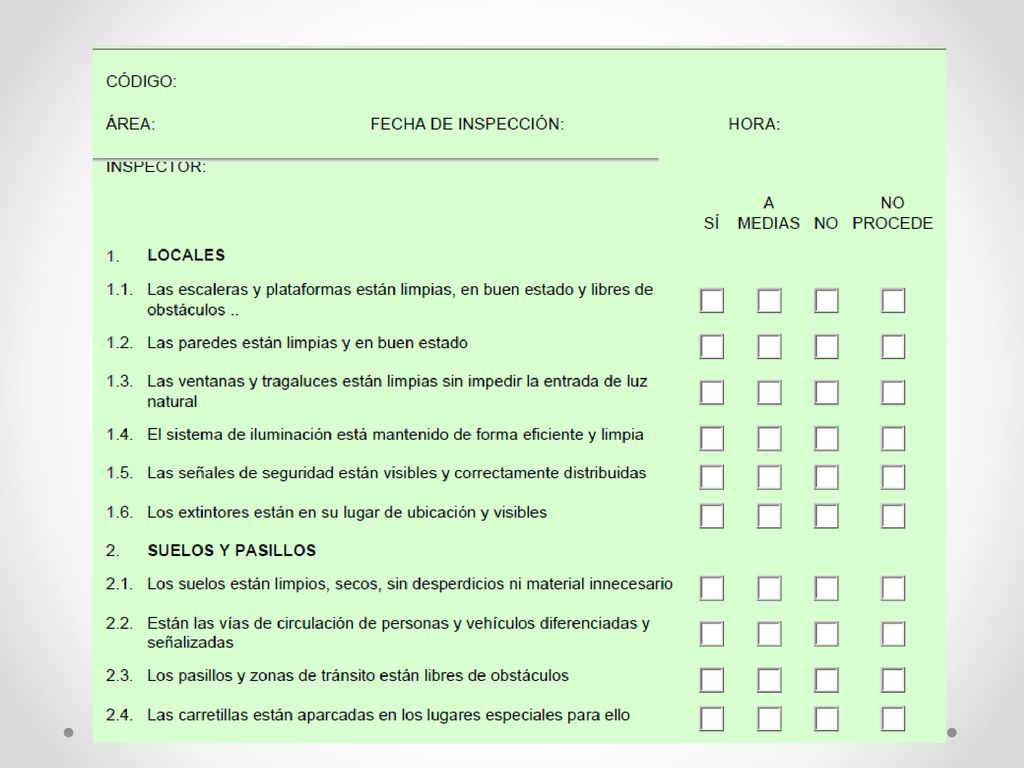Check NO PROCEDE for 1.5 señales de seguridad
The width and height of the screenshot is (1024, 768).
[893, 477]
